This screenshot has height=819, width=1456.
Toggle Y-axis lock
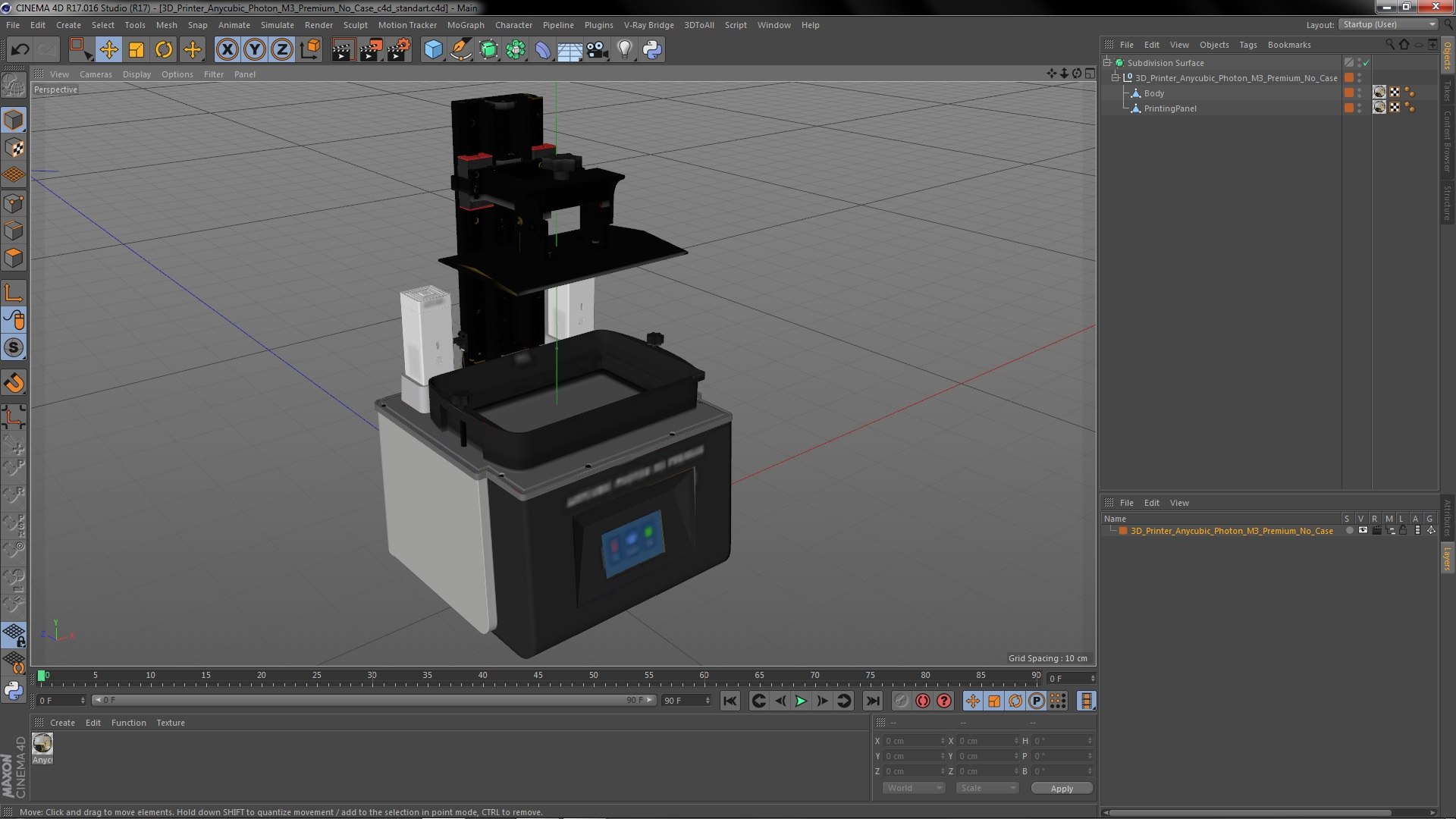click(x=255, y=50)
